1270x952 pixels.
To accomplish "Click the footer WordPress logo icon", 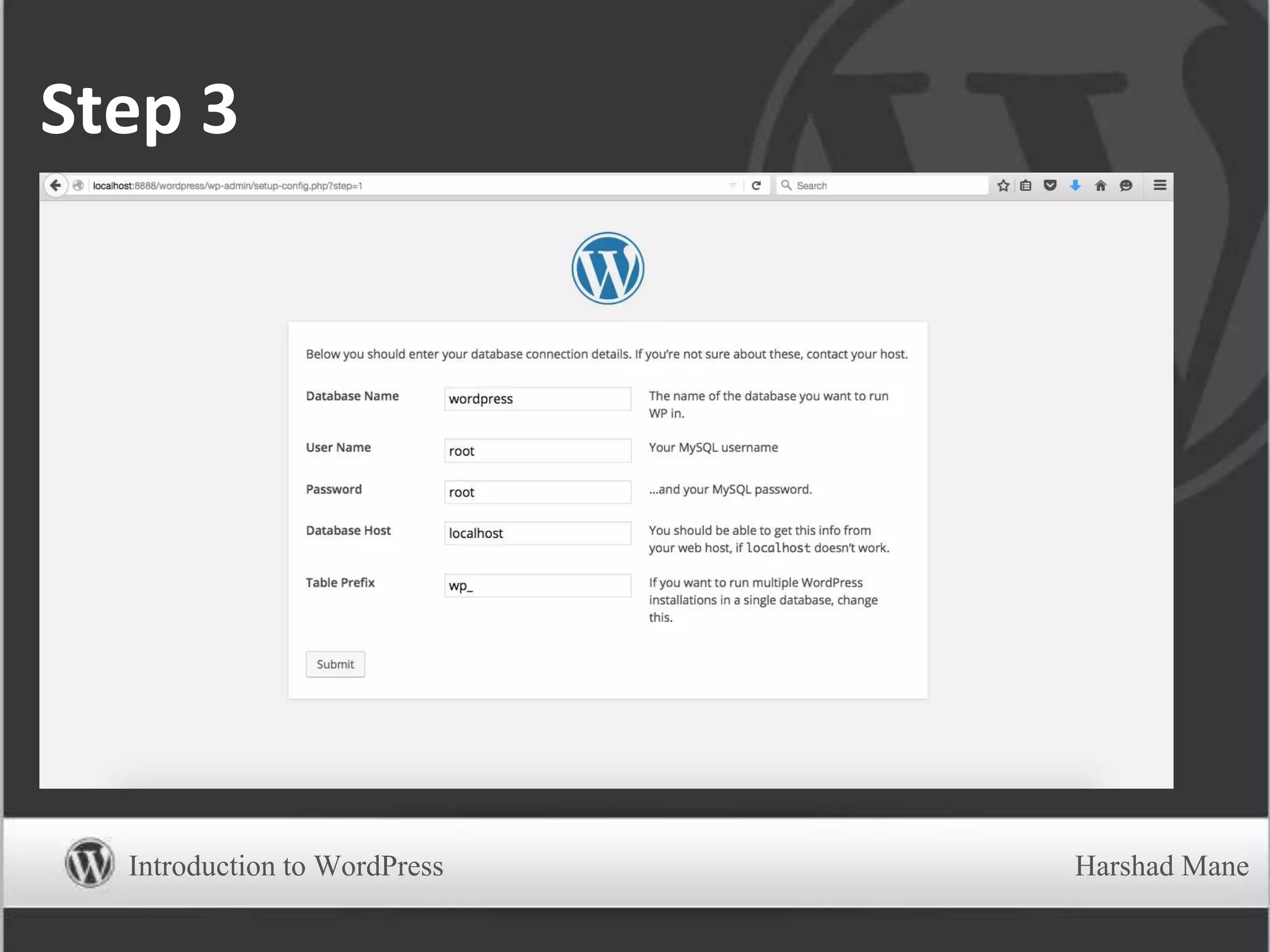I will 89,863.
